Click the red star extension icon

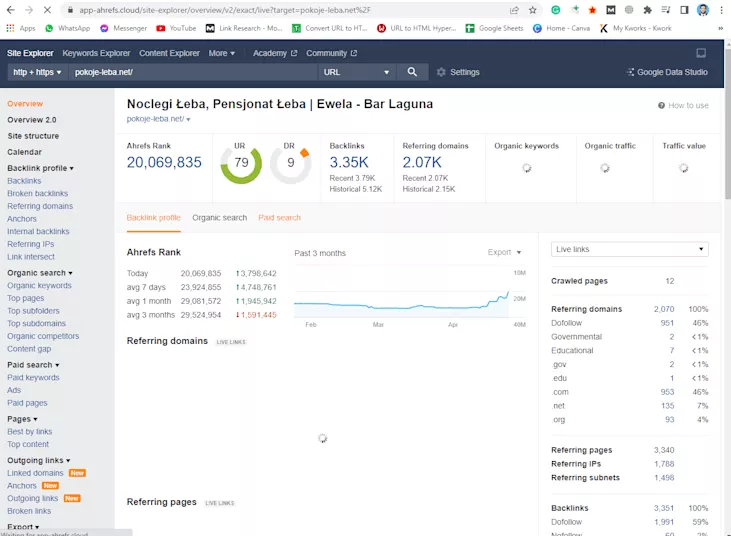pos(592,10)
